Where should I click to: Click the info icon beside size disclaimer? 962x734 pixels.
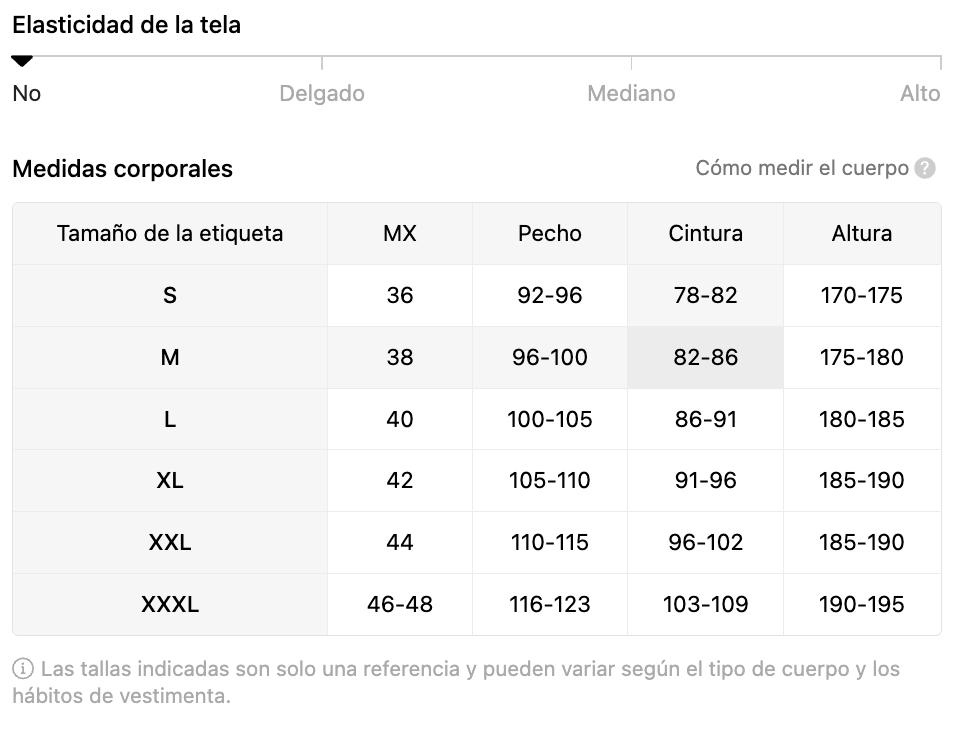(23, 668)
